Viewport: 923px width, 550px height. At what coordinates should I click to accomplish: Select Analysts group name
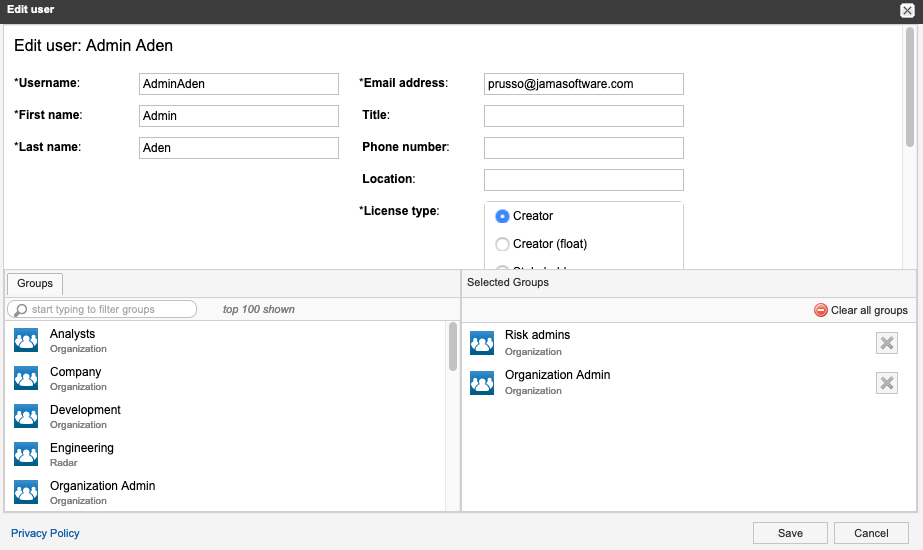coord(72,334)
